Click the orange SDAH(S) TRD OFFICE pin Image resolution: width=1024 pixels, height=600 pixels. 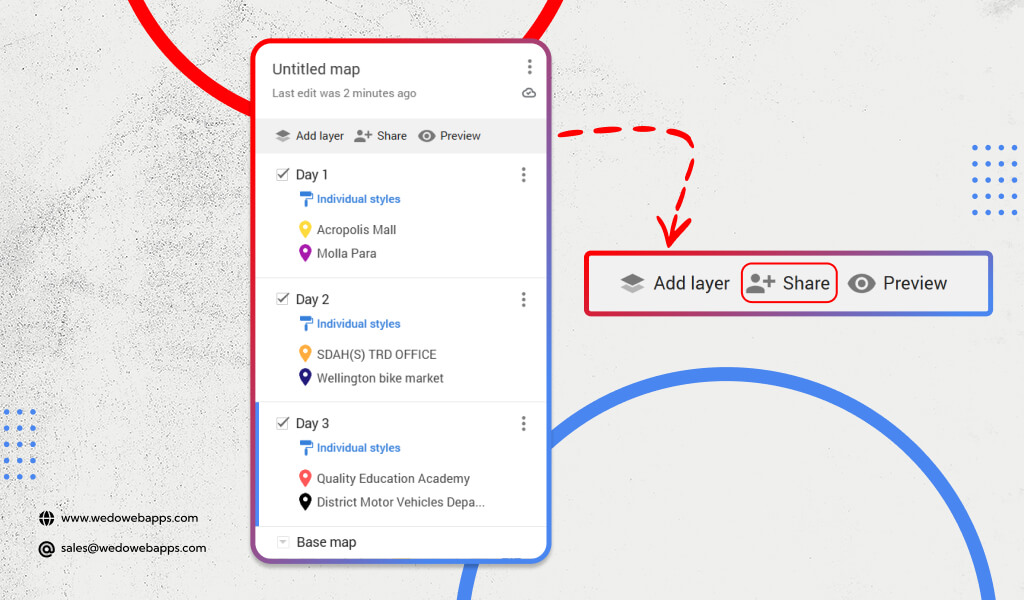tap(305, 354)
